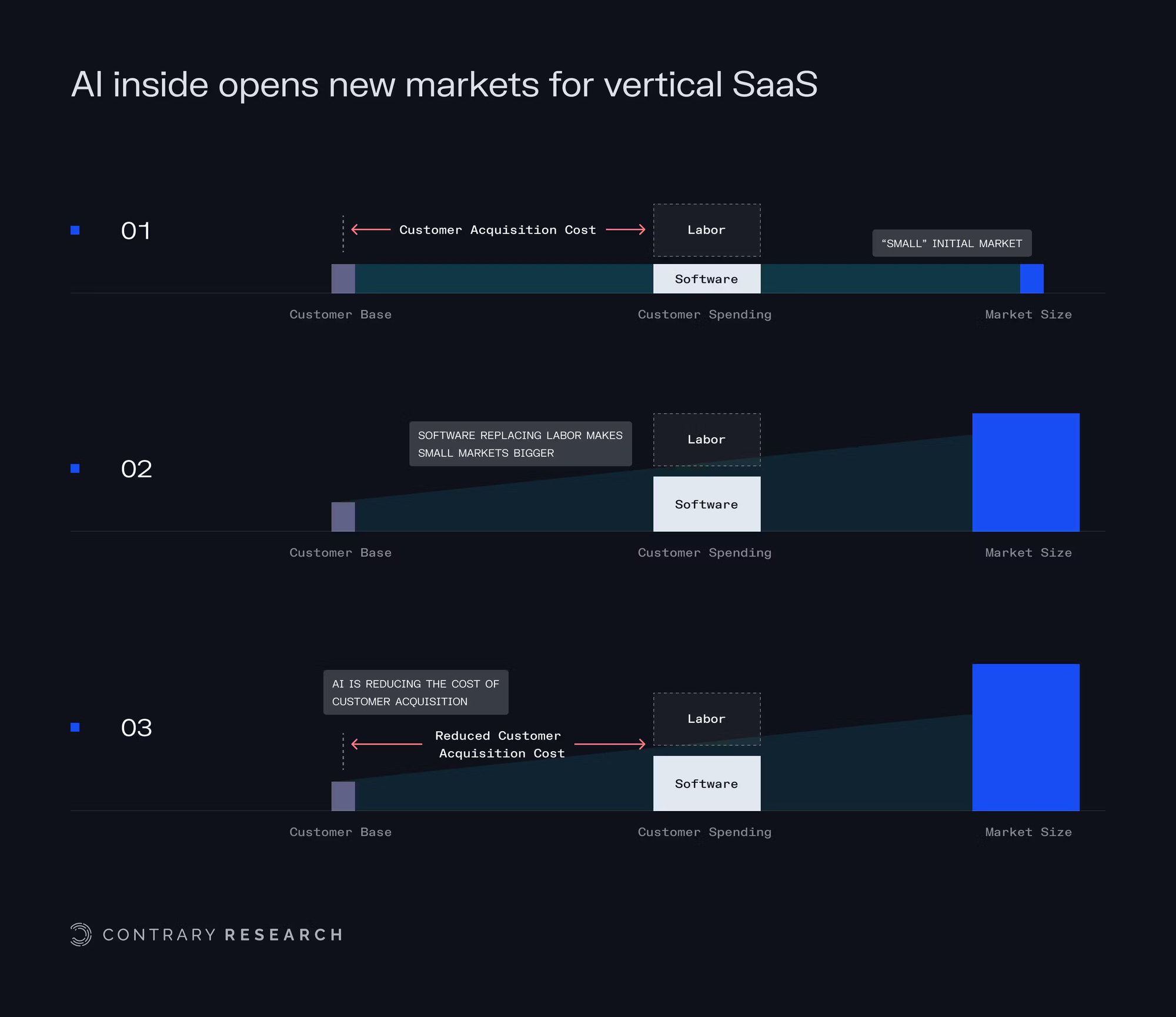
Task: Click the "AI inside opens new markets" title
Action: point(444,84)
